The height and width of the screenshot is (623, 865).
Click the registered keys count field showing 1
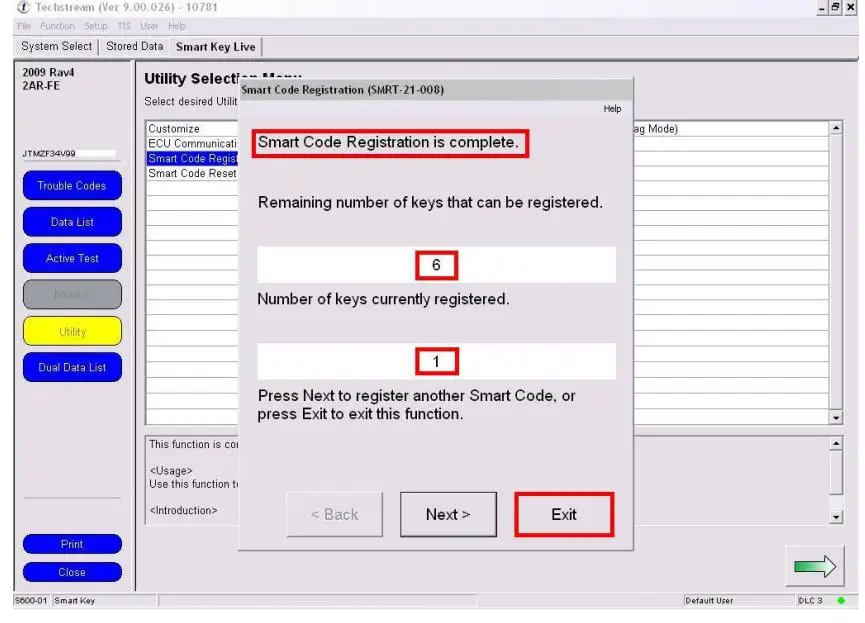point(436,361)
